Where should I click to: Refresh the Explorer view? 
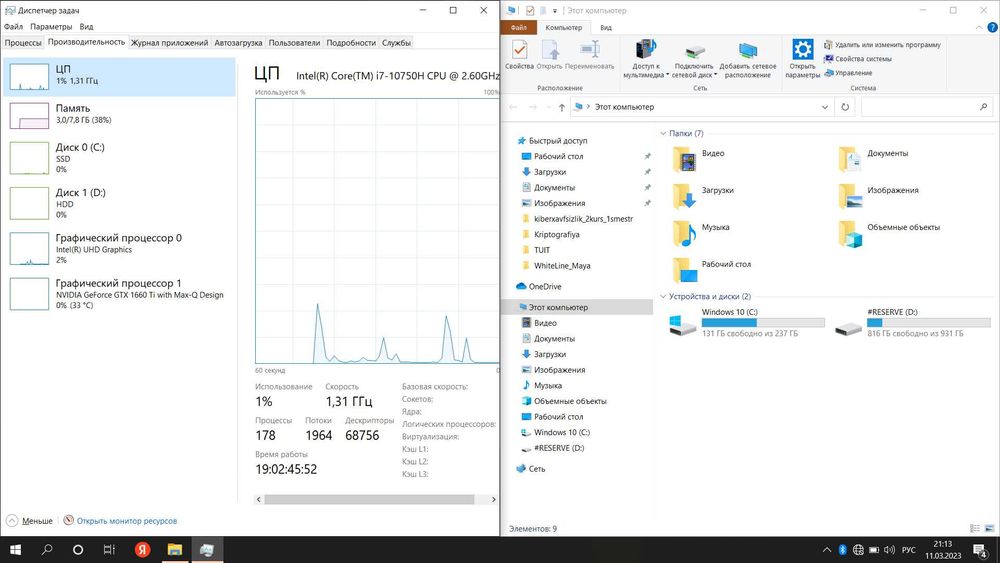(x=845, y=107)
